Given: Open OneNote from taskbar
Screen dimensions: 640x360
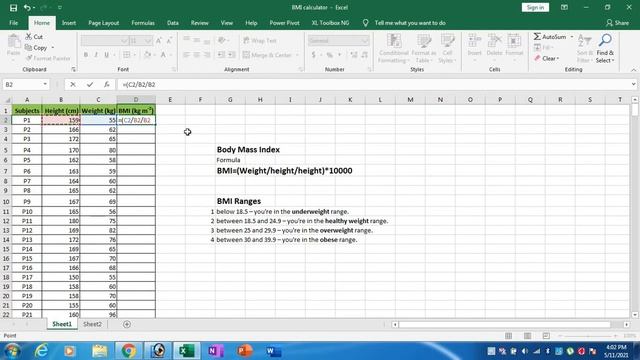Looking at the screenshot, I should (215, 351).
